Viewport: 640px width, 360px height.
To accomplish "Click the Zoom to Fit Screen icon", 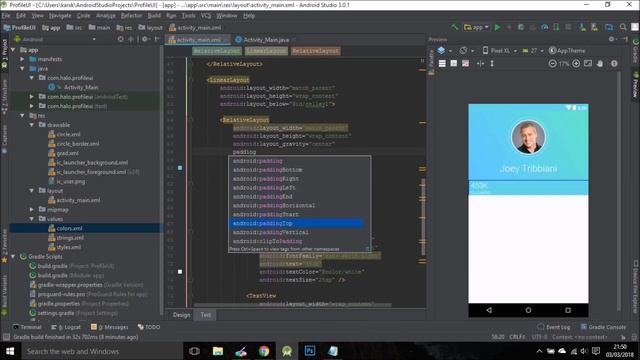I will (x=588, y=64).
